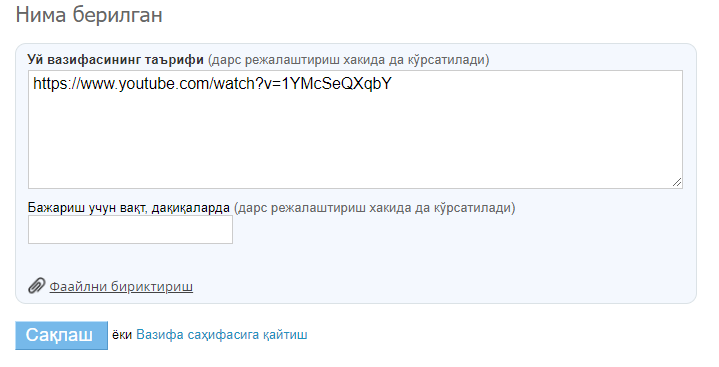Click the Бажариш учун вақт, дақиқаларда label
The image size is (719, 367).
[x=129, y=208]
